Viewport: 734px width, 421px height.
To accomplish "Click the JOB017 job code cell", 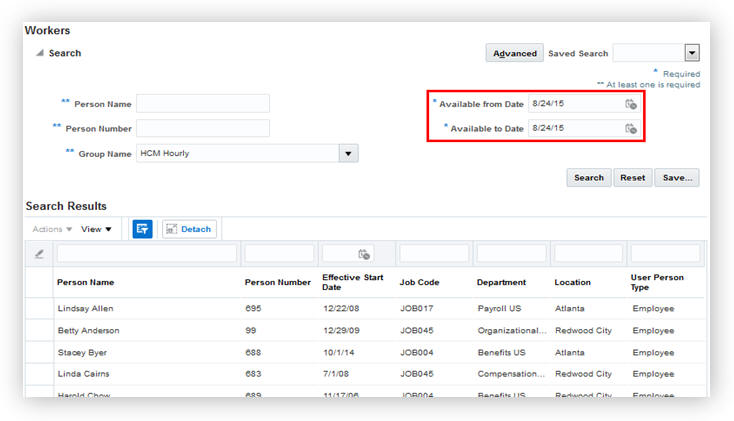I will (417, 309).
